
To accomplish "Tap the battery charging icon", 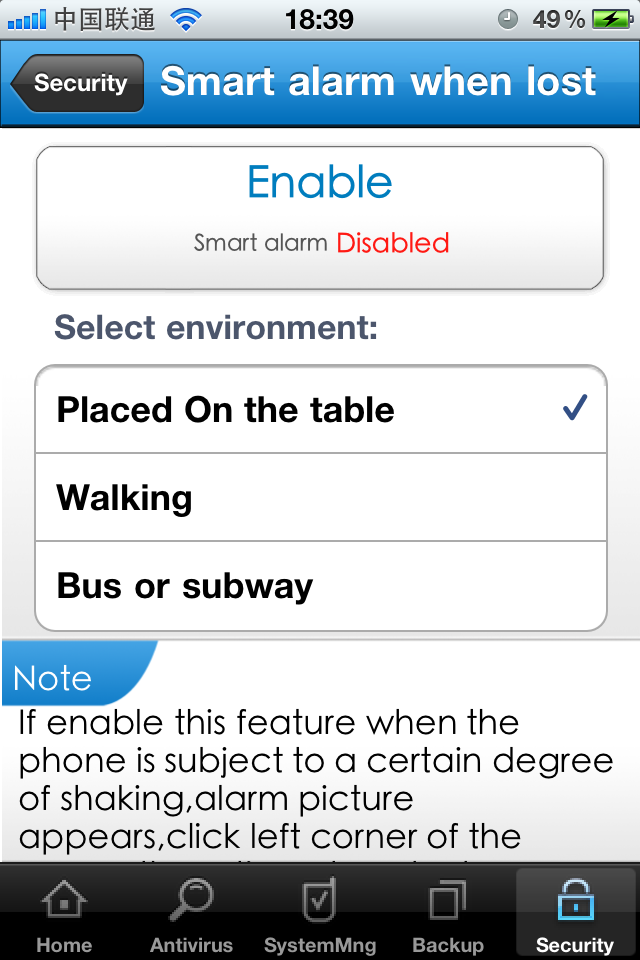I will click(609, 19).
